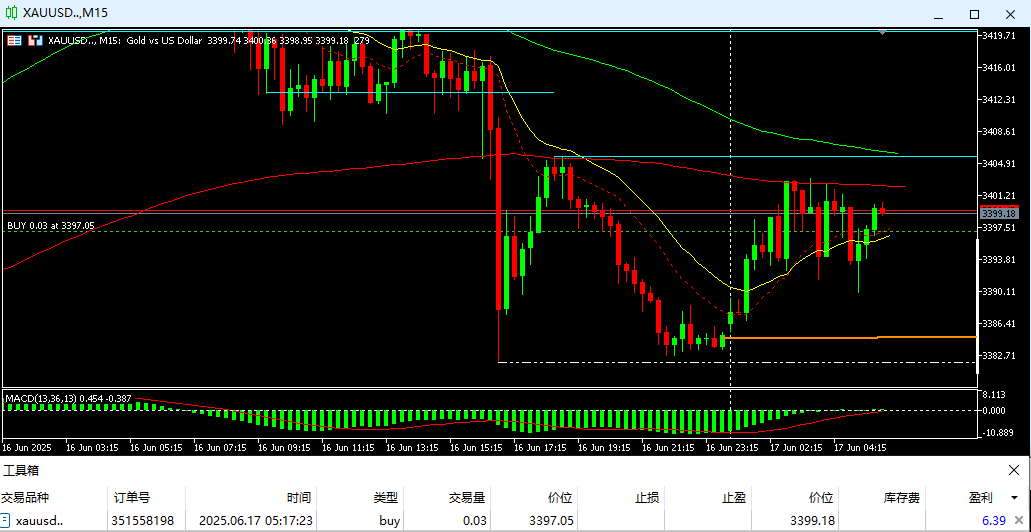Sort positions by 时间 column header
This screenshot has height=532, width=1031.
[298, 497]
